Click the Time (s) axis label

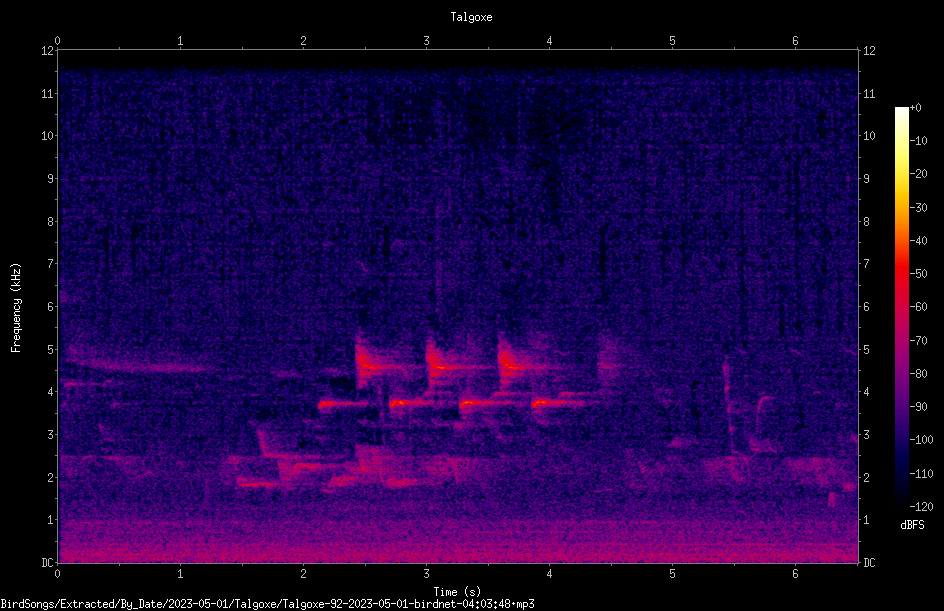click(x=457, y=592)
